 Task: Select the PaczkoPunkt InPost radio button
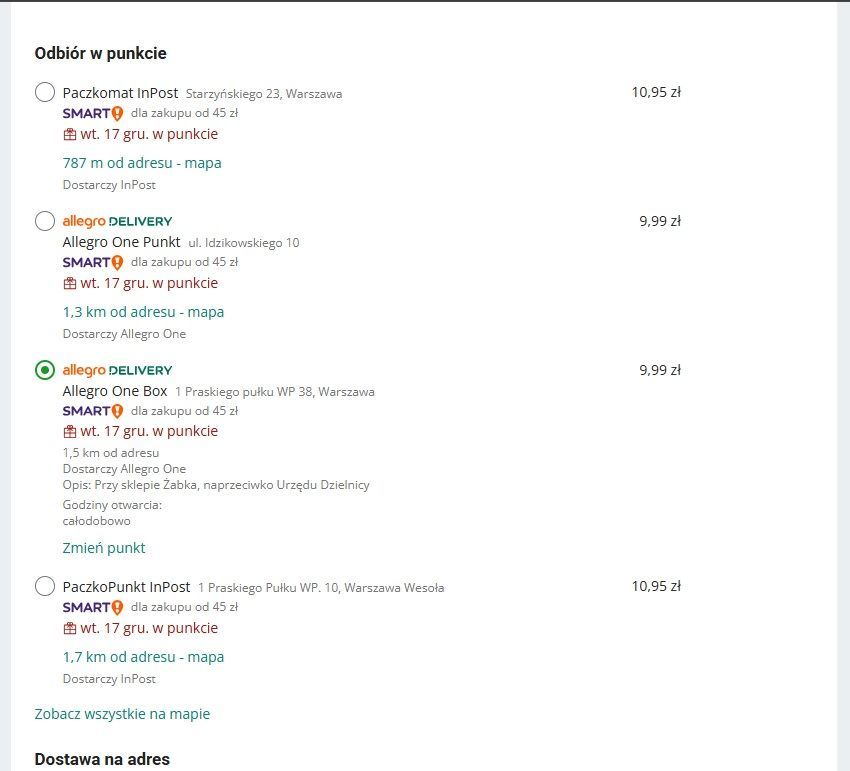pos(45,587)
